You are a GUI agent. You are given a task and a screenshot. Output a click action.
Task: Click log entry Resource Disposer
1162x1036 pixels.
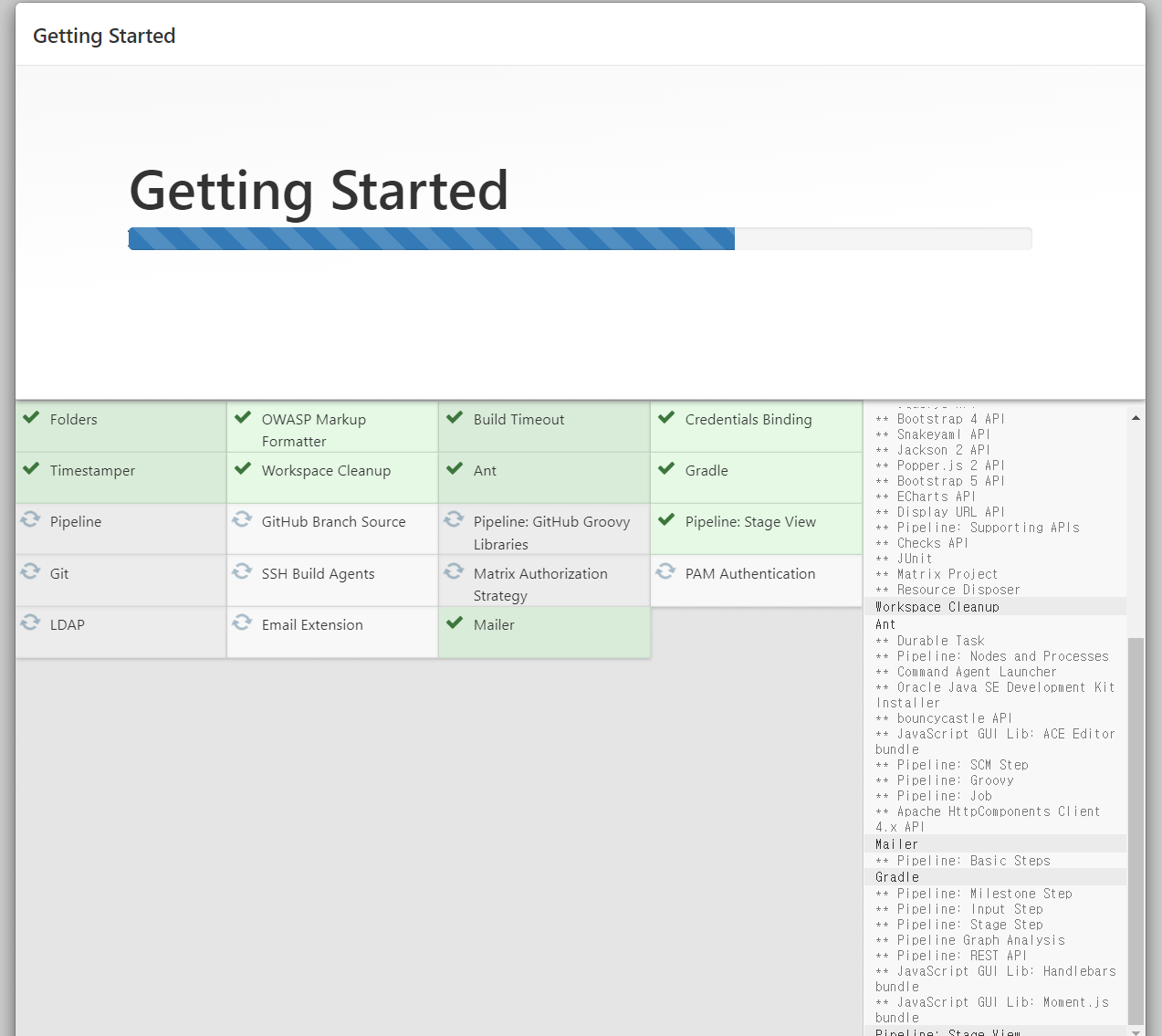947,590
